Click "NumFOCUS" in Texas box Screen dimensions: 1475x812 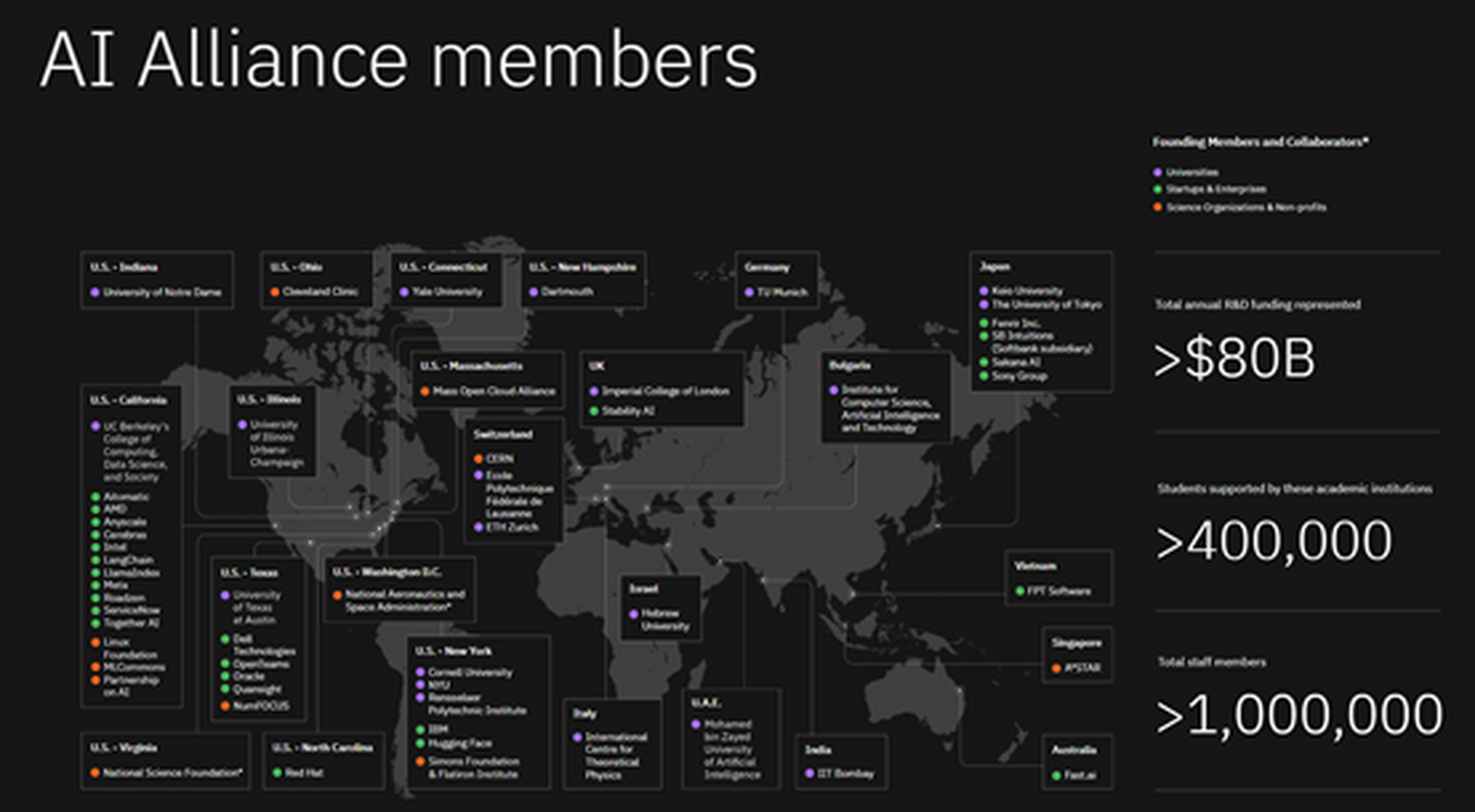click(x=261, y=706)
